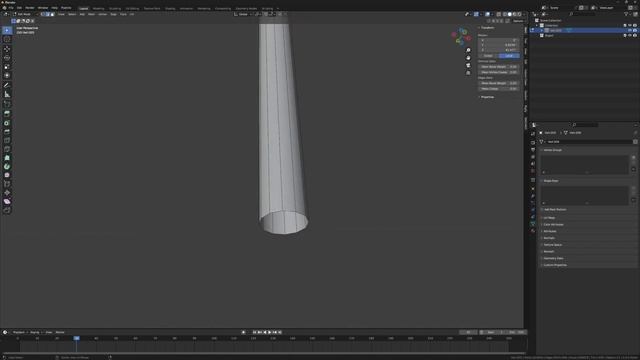640x360 pixels.
Task: Switch perspective/orthographic with grid gizmo button
Action: click(x=468, y=73)
